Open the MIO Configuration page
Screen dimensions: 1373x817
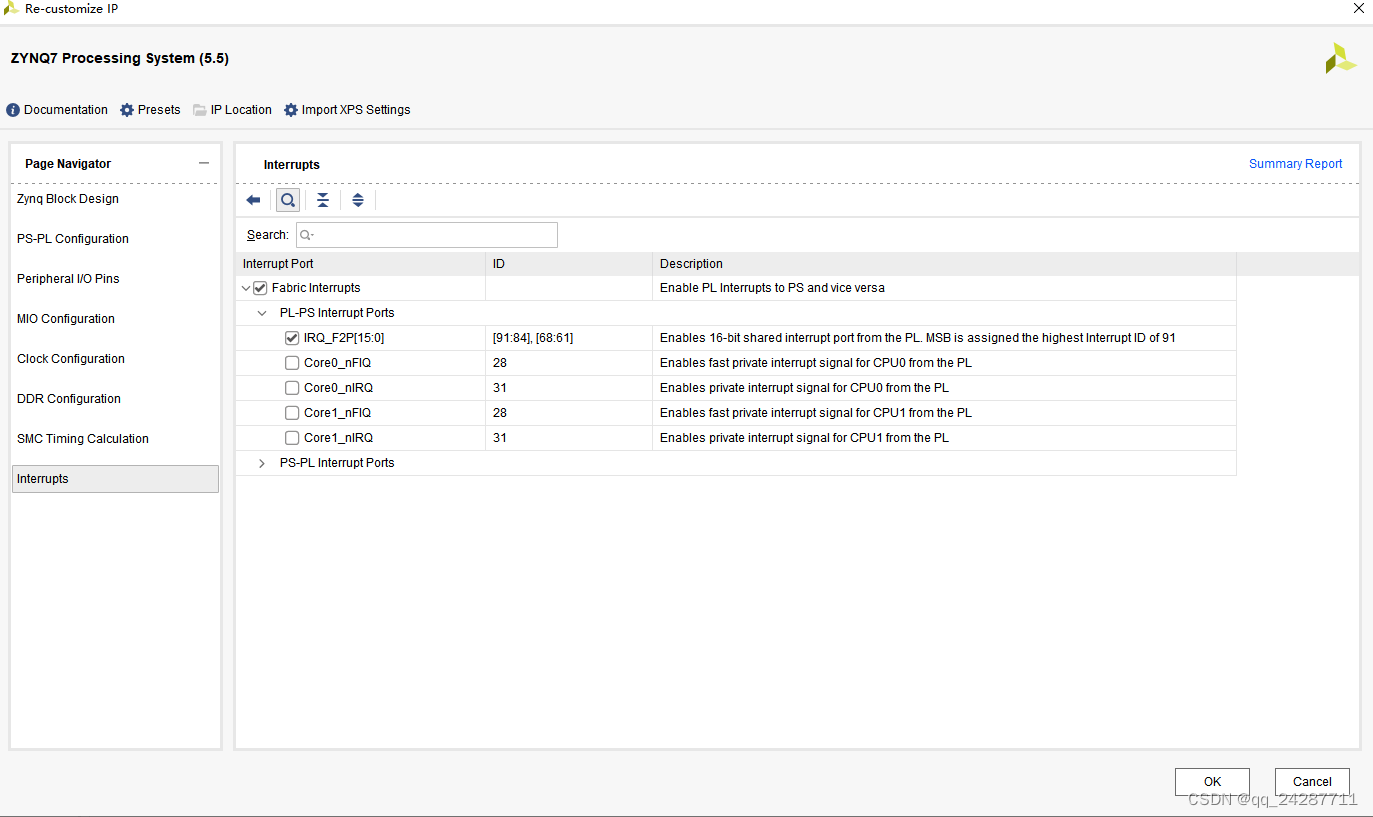pos(66,319)
